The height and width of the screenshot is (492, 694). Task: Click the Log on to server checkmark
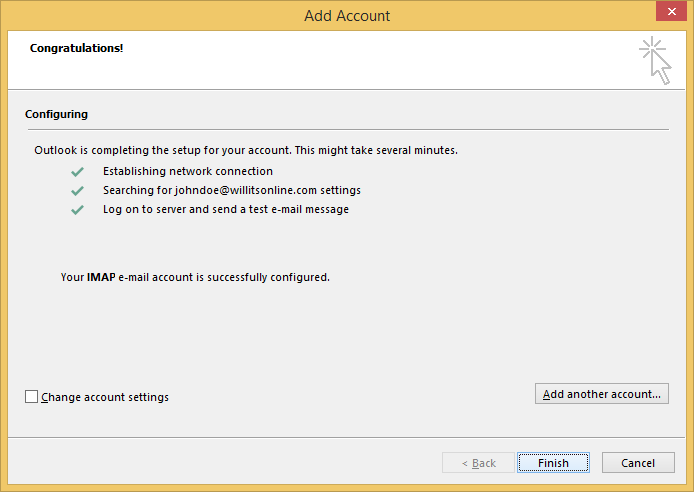(77, 210)
